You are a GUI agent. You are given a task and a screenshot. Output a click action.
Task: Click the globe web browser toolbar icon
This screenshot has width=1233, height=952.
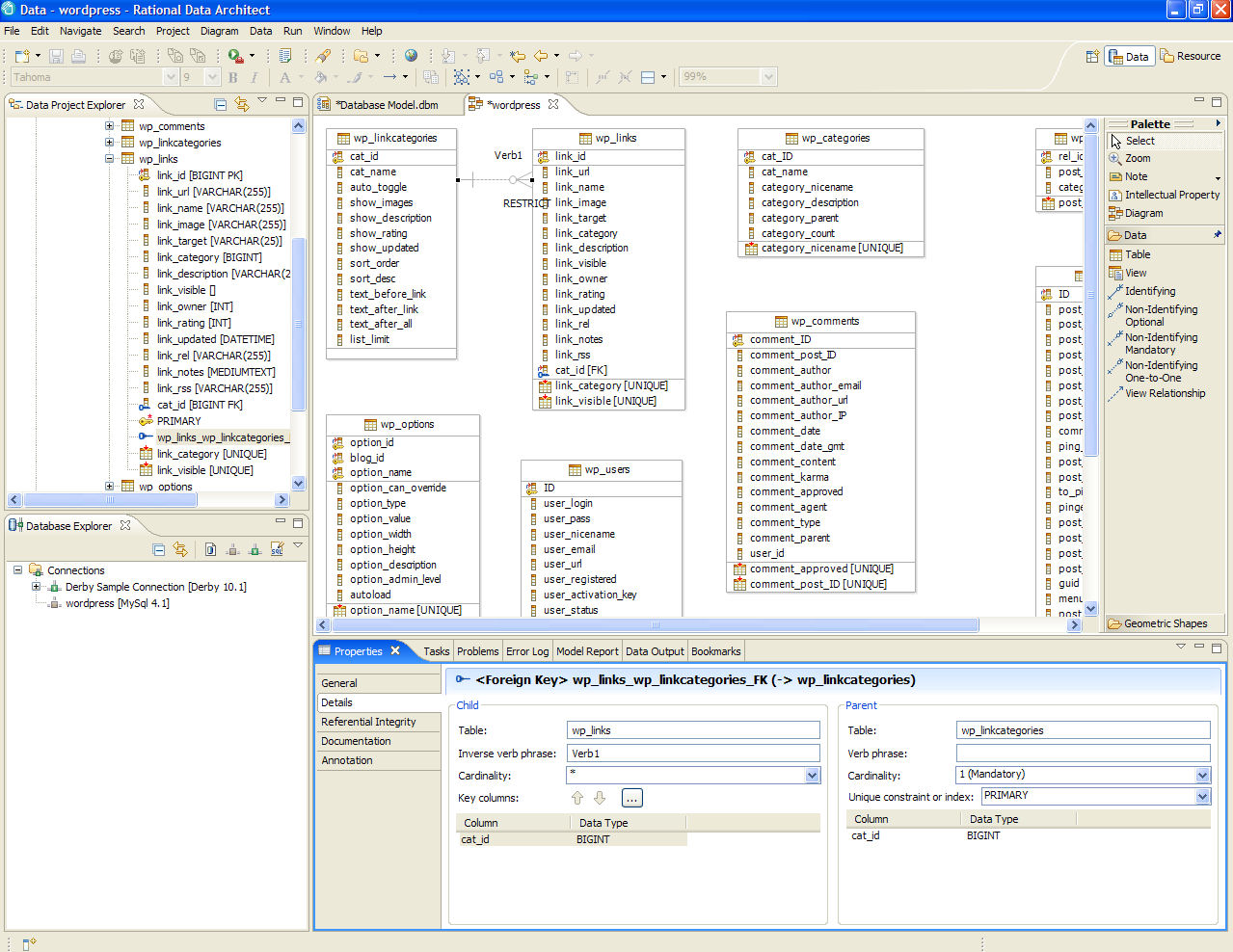(x=411, y=56)
